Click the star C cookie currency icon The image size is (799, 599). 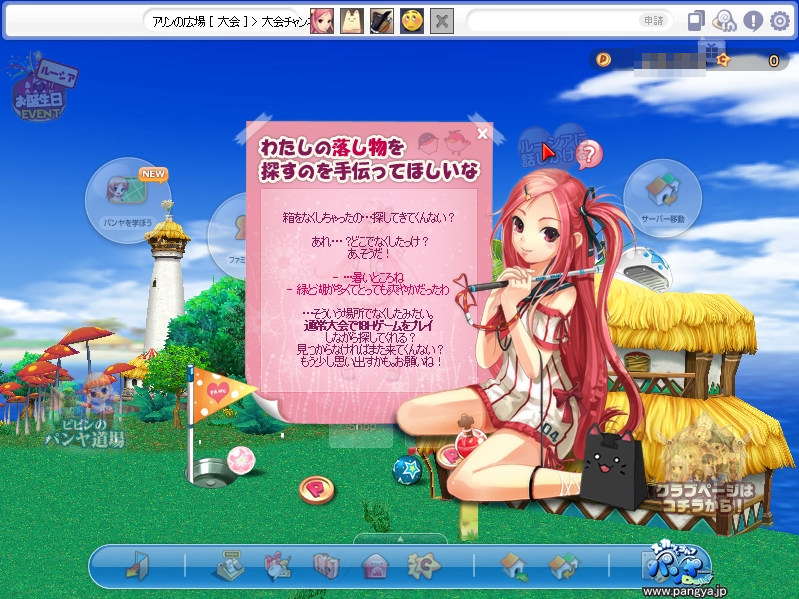click(x=723, y=60)
